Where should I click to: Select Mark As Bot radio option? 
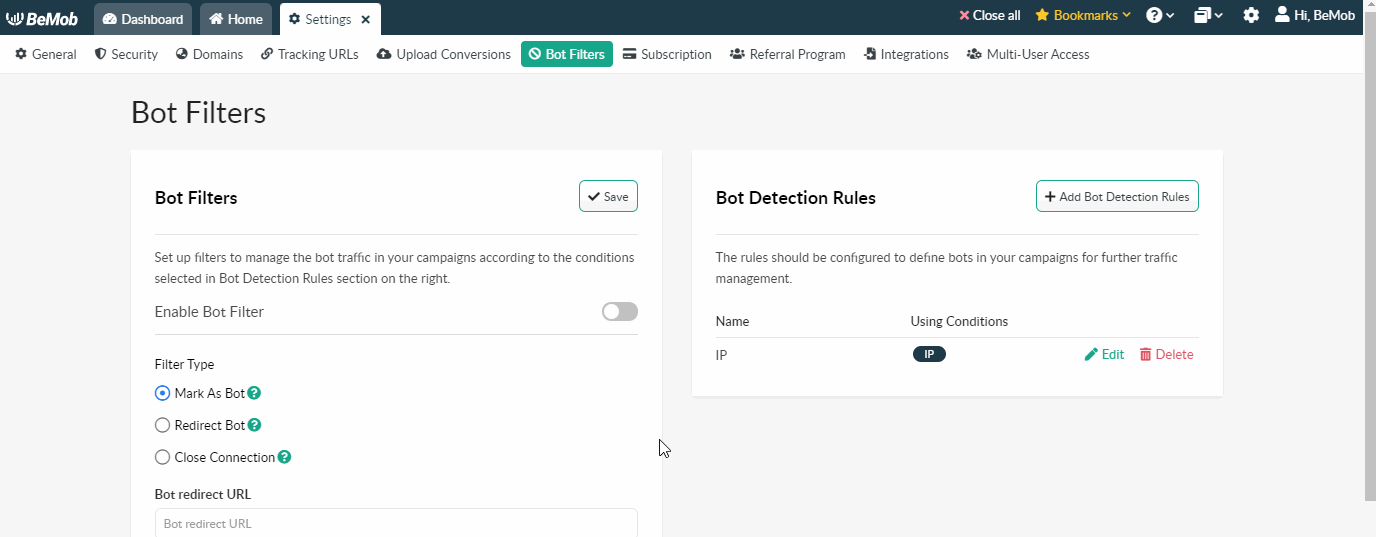[162, 393]
